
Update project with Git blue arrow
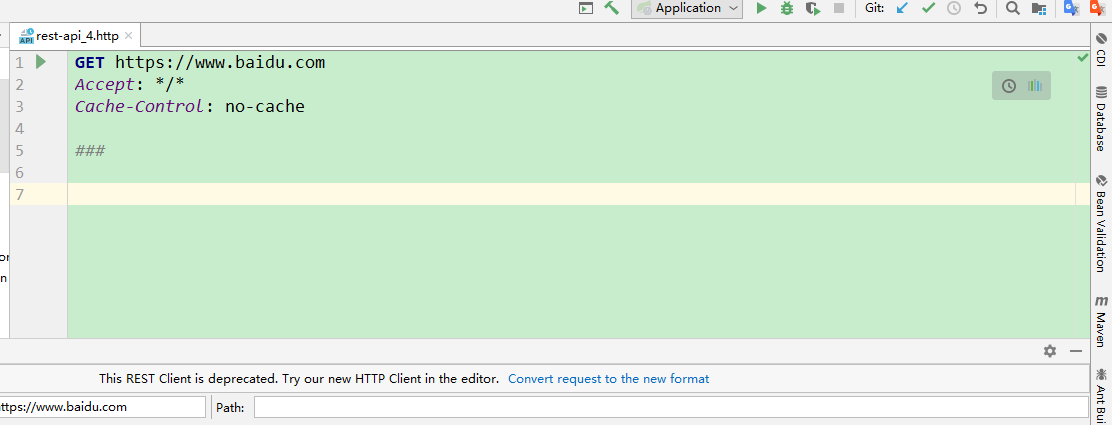click(903, 9)
